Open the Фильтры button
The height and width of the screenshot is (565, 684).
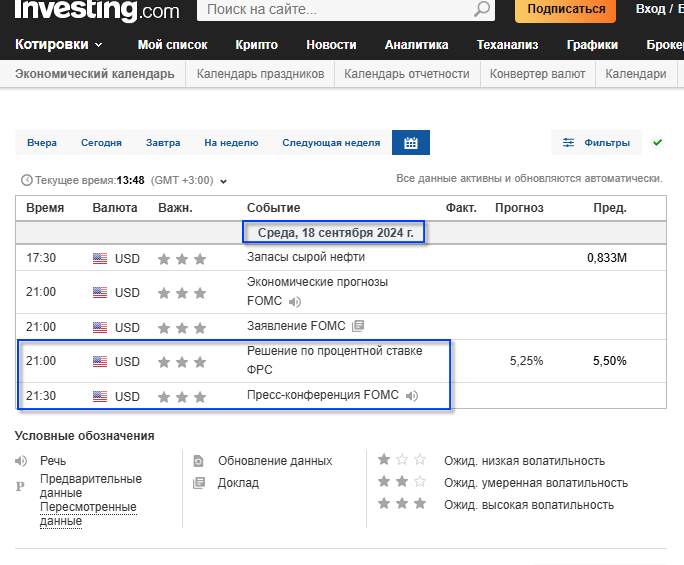click(596, 143)
